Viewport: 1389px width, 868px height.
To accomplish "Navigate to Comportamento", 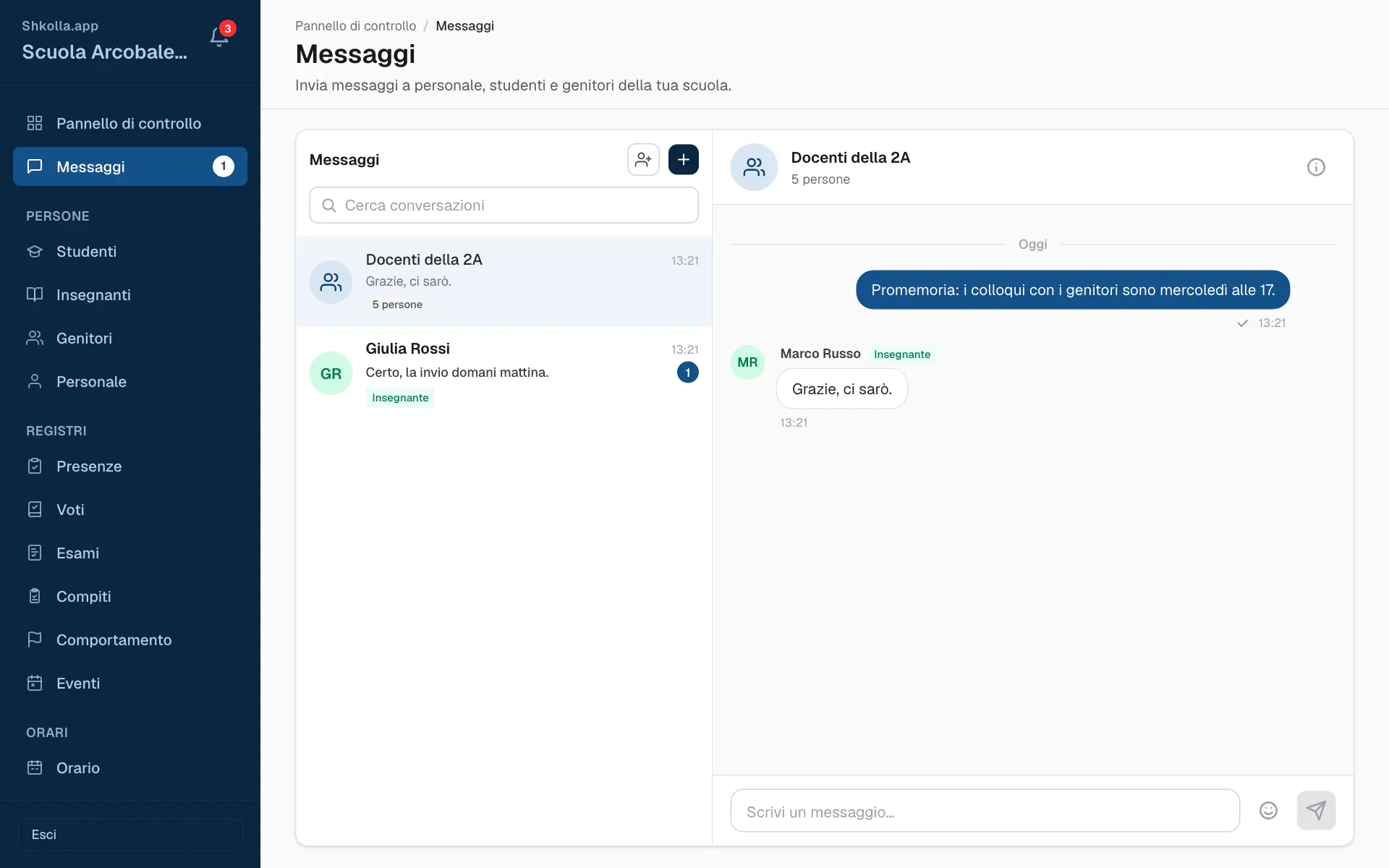I will [x=130, y=640].
